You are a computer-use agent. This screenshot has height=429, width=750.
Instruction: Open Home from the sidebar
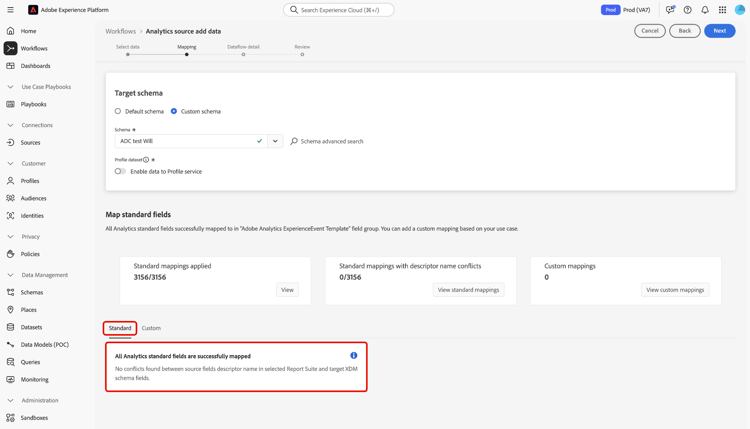(28, 31)
